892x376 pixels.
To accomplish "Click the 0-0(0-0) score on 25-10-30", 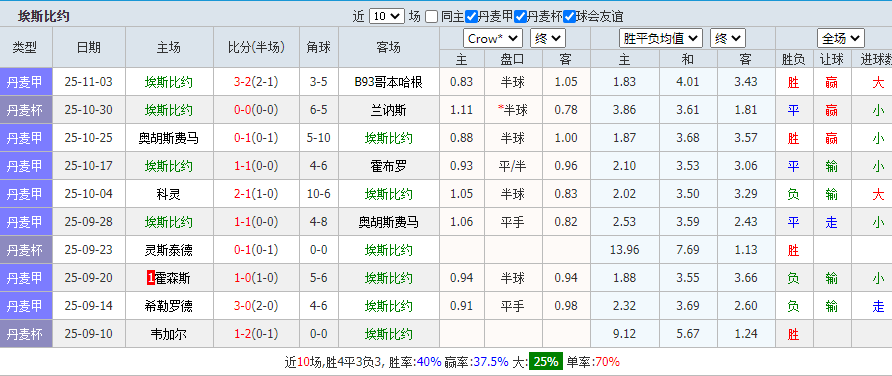I will point(256,110).
